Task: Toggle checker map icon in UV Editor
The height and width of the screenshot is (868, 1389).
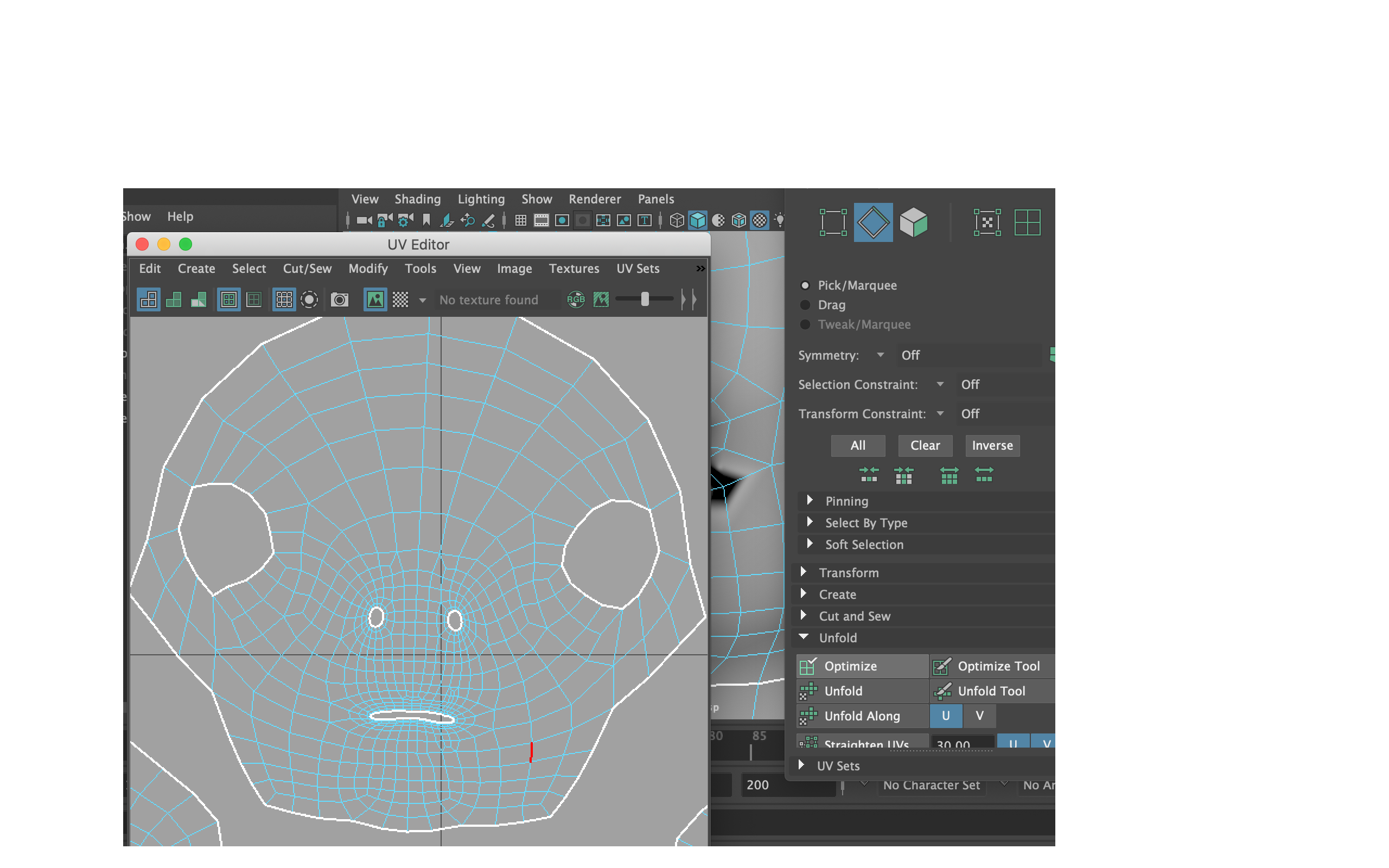Action: (400, 299)
